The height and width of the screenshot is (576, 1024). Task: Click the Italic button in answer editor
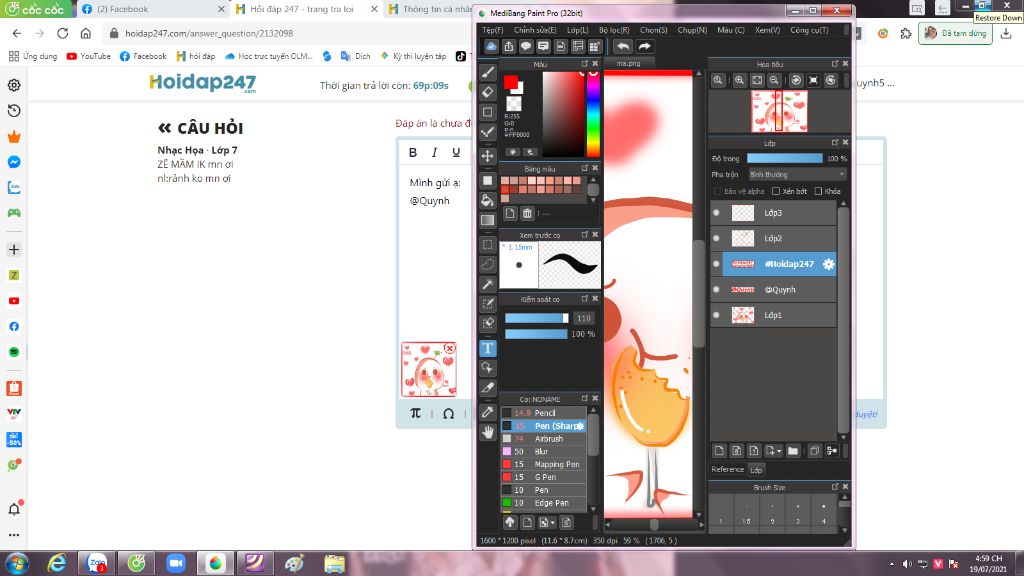click(x=434, y=152)
